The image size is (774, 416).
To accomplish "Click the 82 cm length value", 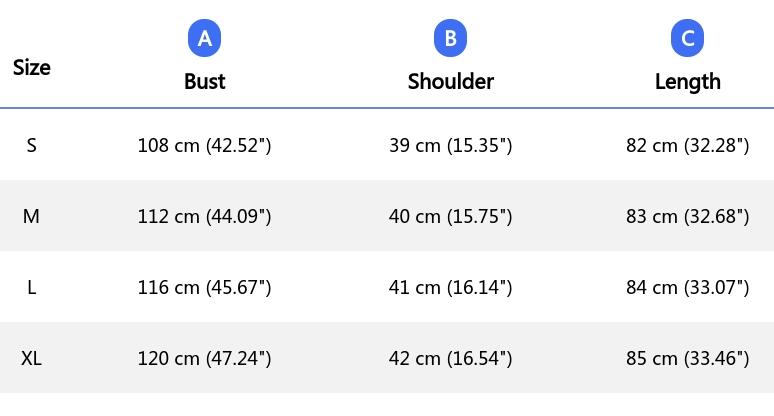I will click(x=688, y=146).
